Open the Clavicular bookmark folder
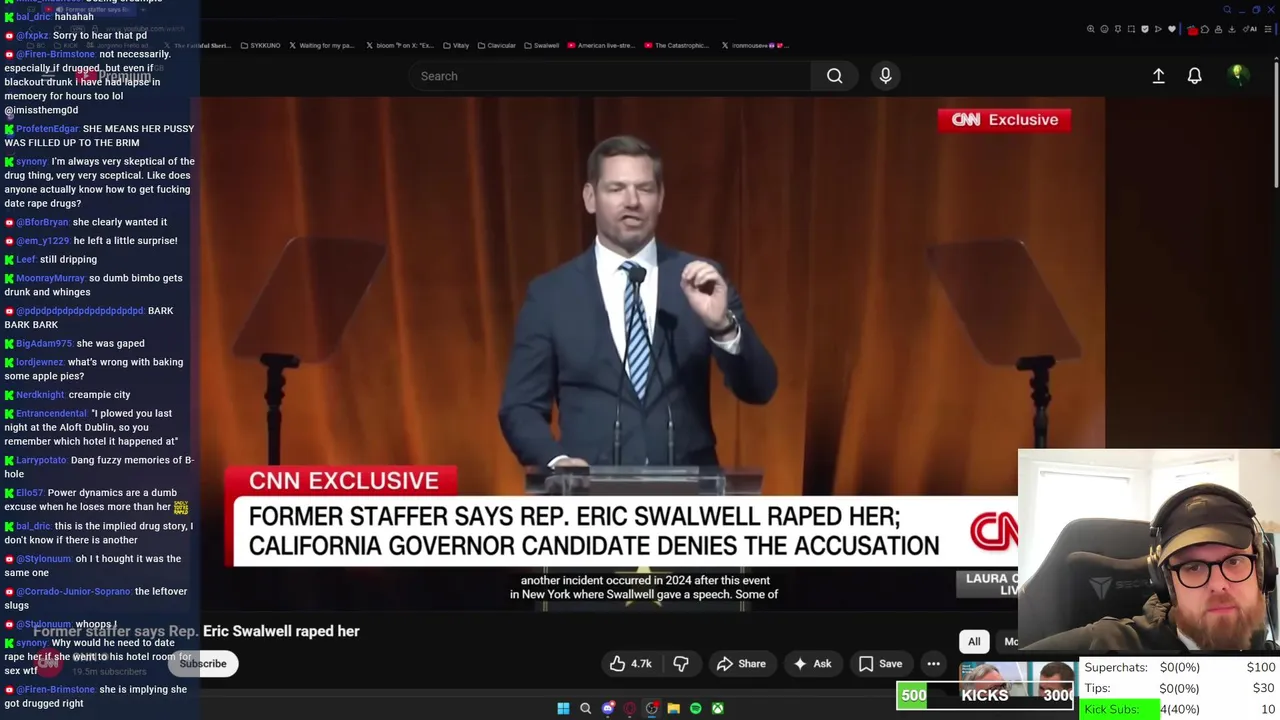 click(x=497, y=45)
